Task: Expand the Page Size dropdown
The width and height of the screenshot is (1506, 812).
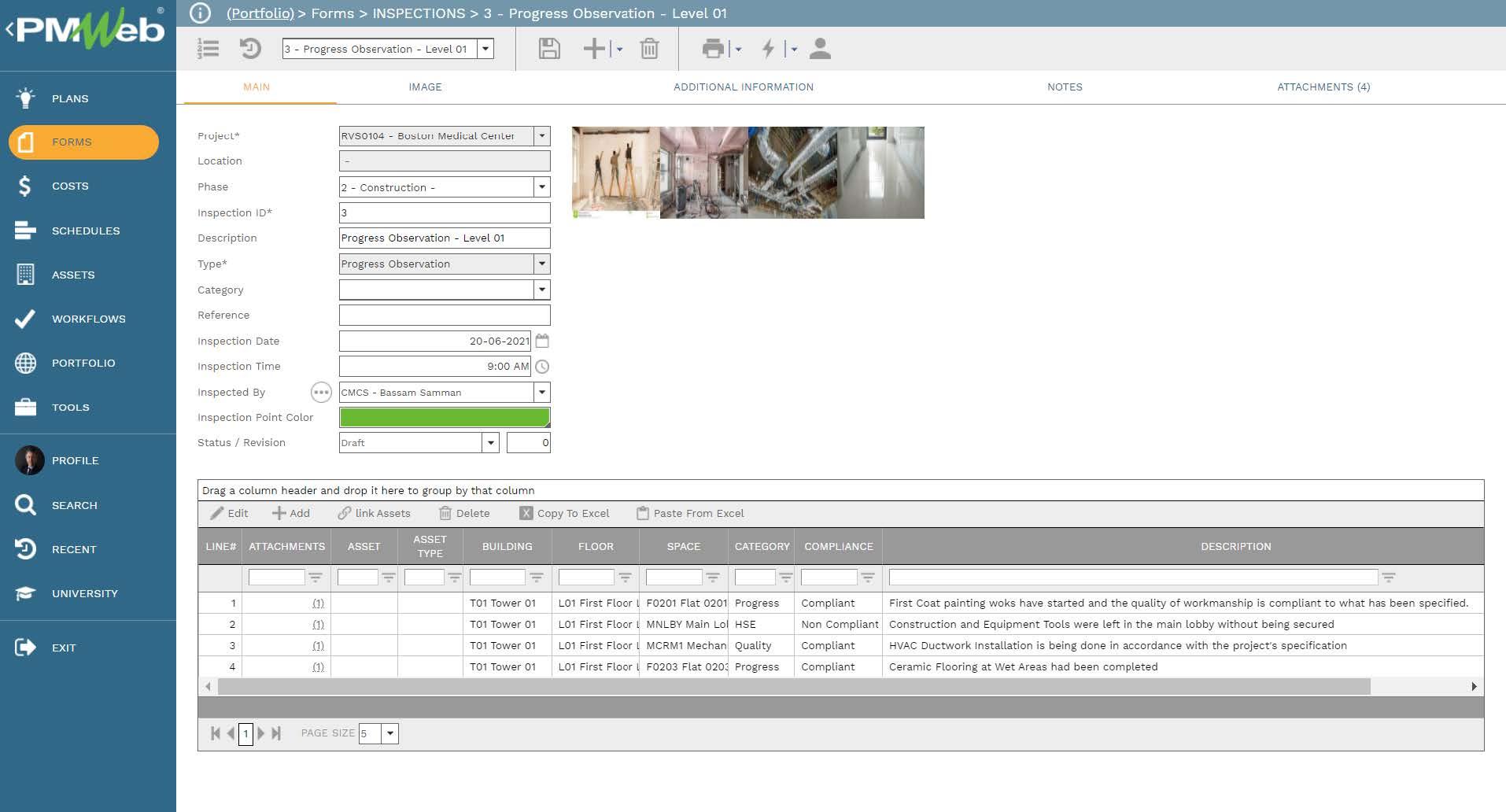Action: [389, 733]
